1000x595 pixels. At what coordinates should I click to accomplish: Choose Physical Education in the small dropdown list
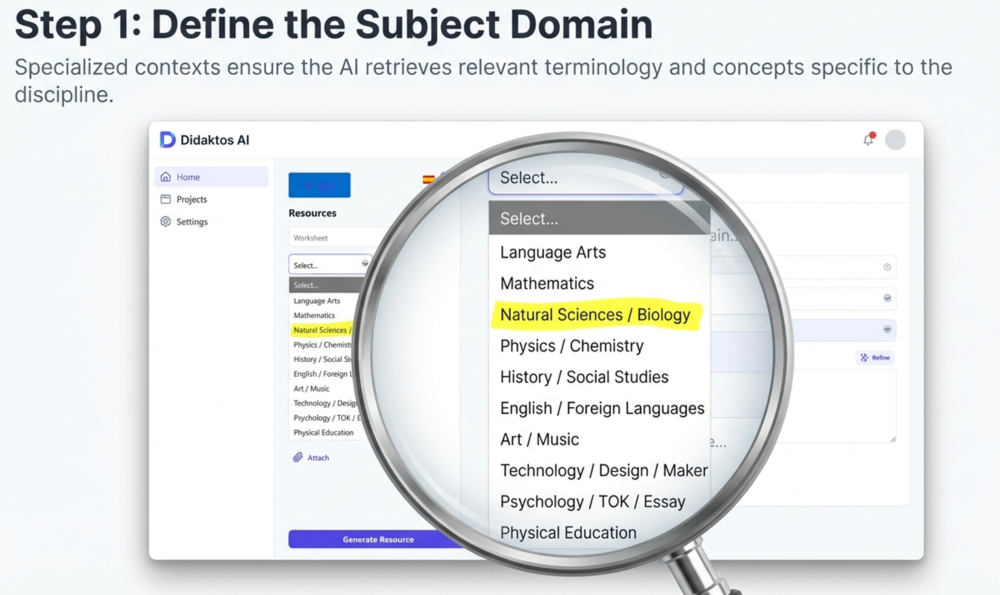(323, 433)
